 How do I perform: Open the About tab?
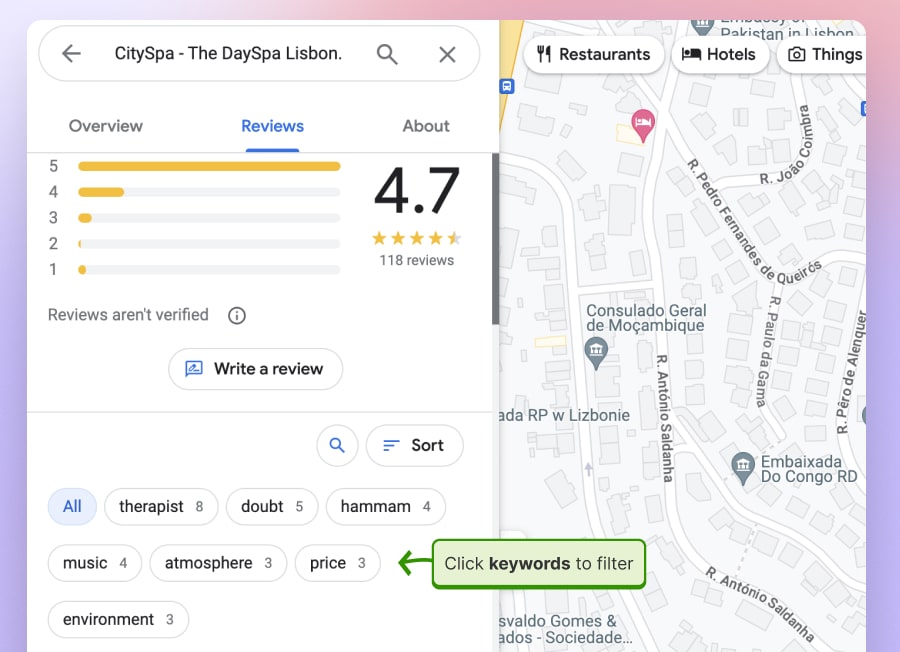point(426,126)
